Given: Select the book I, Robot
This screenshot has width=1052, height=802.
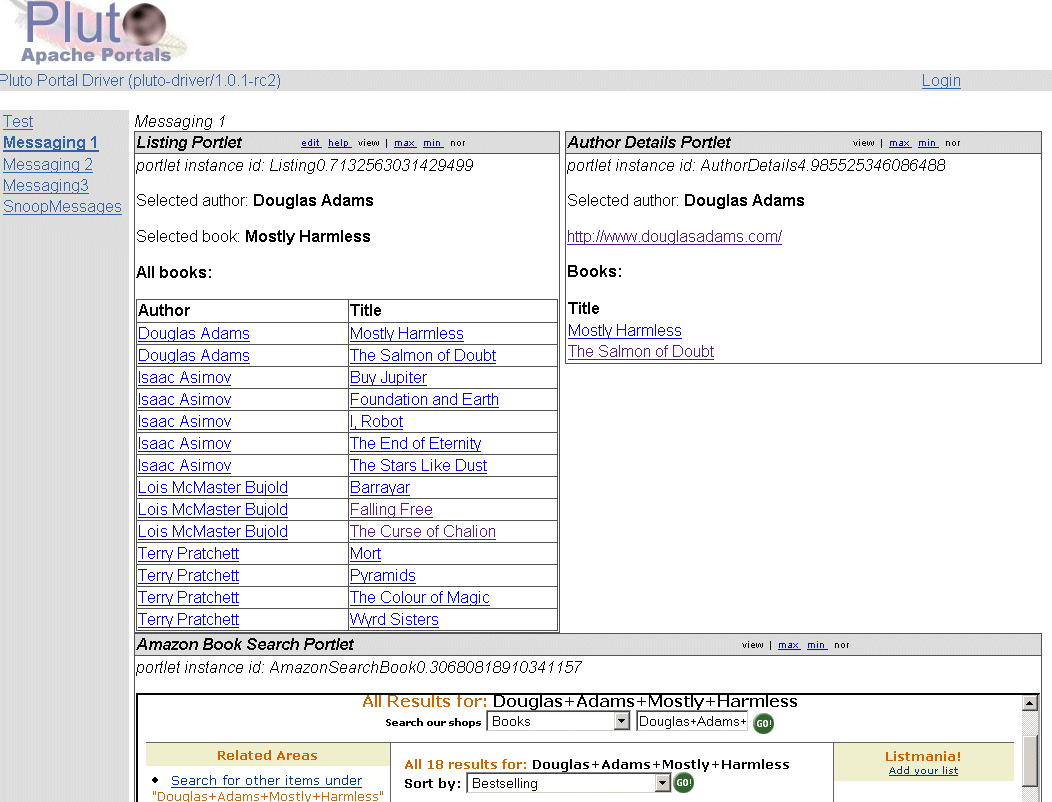Looking at the screenshot, I should (376, 421).
